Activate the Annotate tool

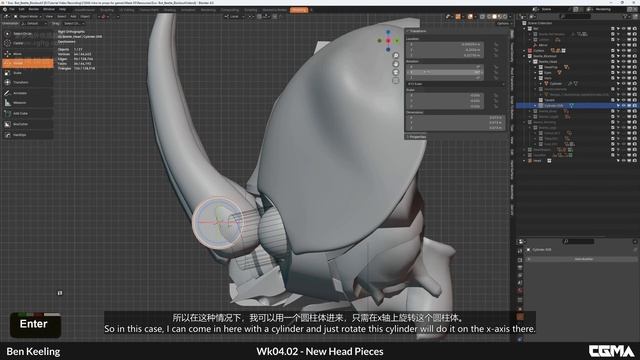point(28,93)
